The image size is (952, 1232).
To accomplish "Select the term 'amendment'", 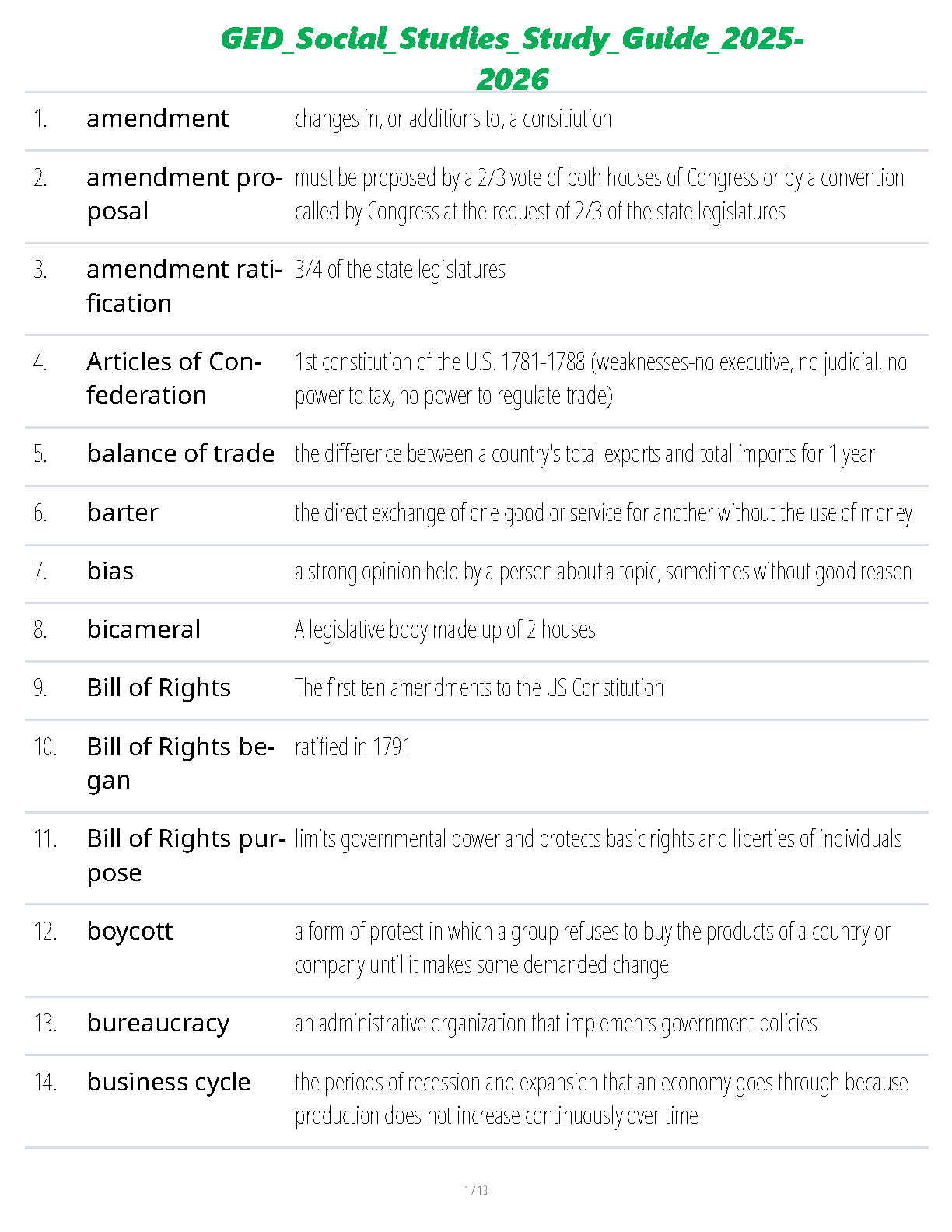I will (158, 118).
